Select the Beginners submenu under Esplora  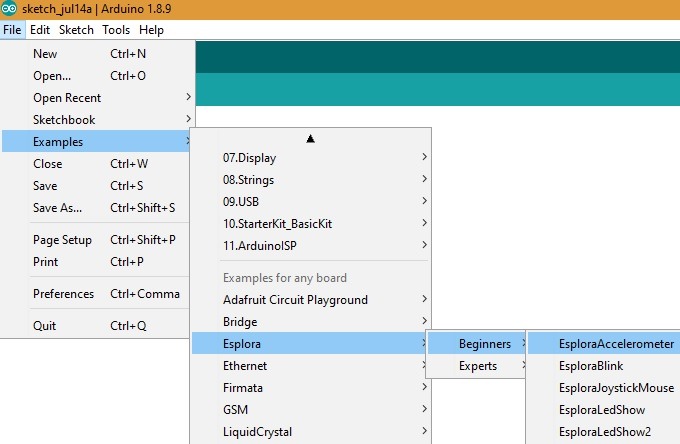click(x=477, y=343)
